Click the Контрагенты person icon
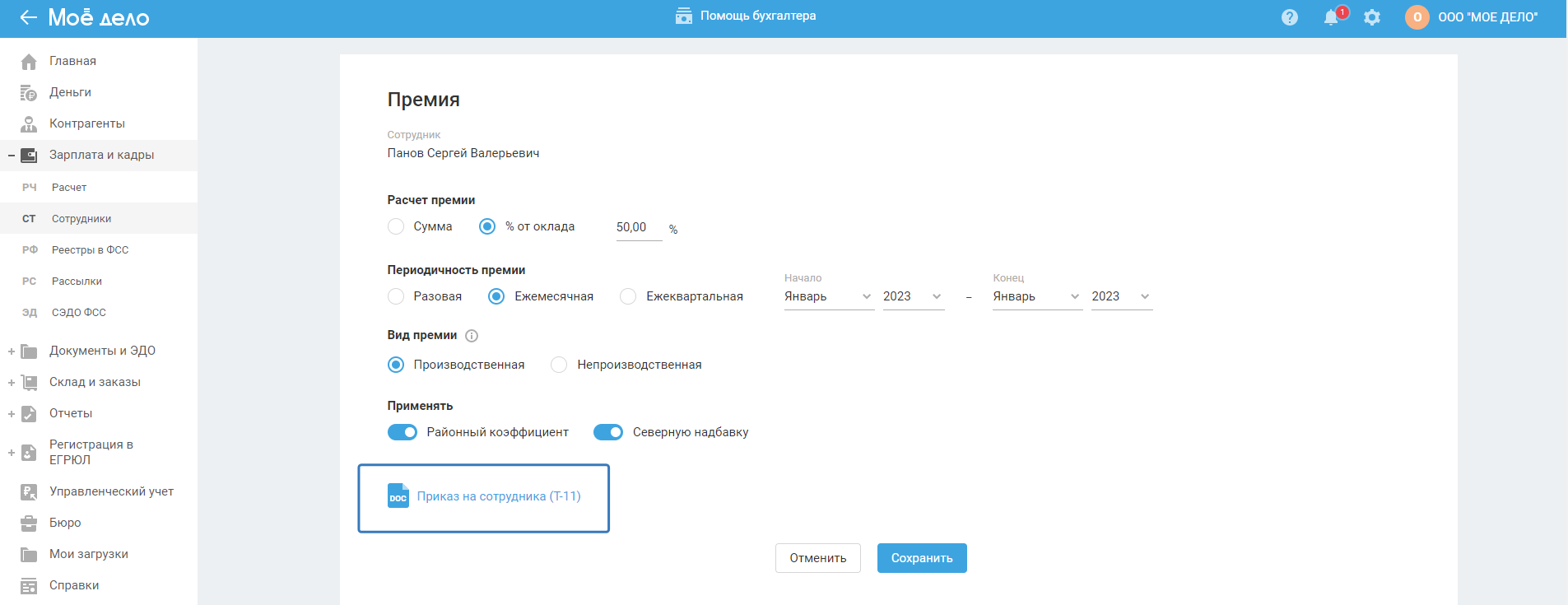Image resolution: width=1568 pixels, height=605 pixels. pos(29,124)
